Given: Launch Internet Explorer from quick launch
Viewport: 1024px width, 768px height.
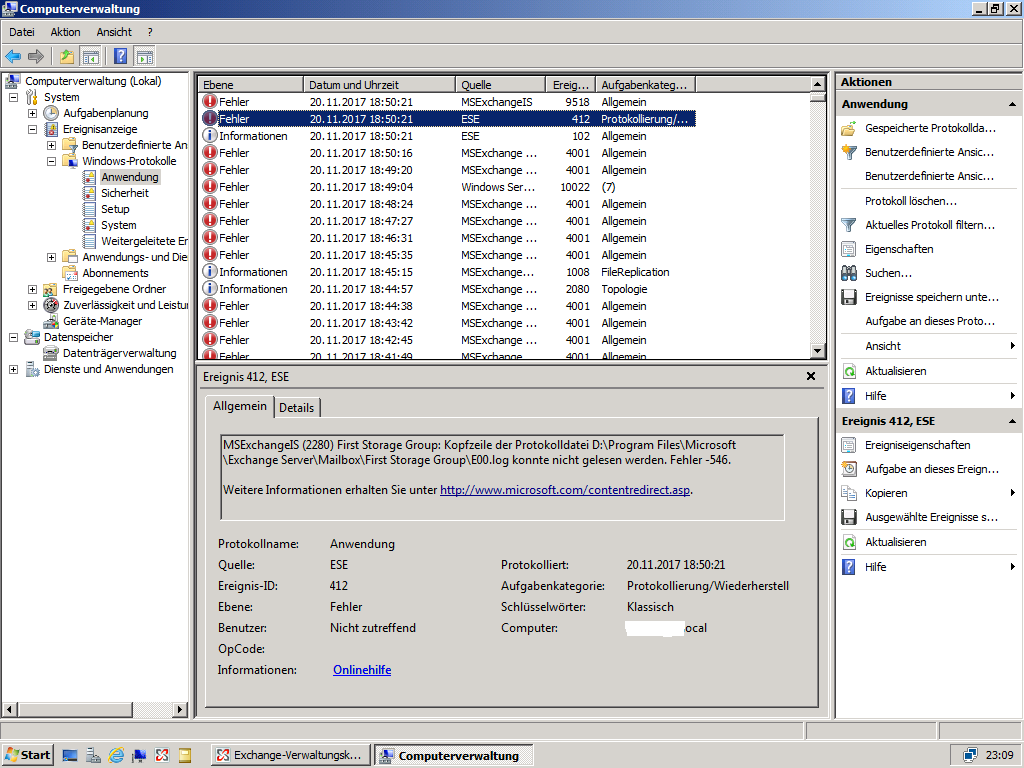Looking at the screenshot, I should pyautogui.click(x=116, y=755).
